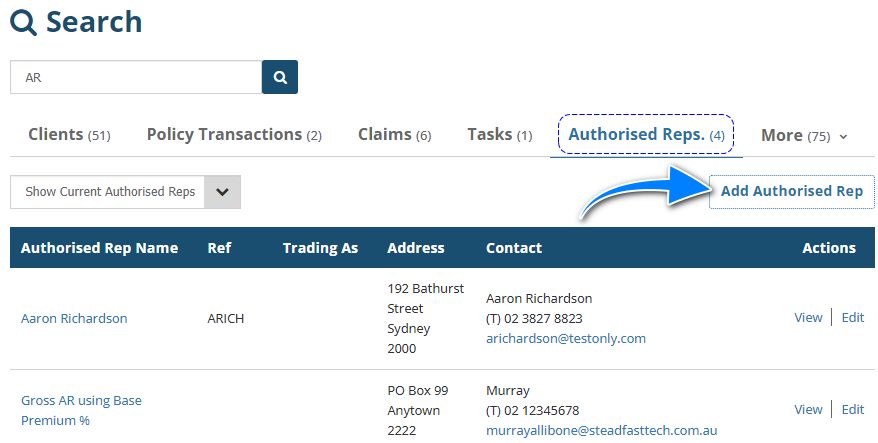Click the Show Current Authorised Reps filter
Image resolution: width=878 pixels, height=443 pixels.
(108, 192)
